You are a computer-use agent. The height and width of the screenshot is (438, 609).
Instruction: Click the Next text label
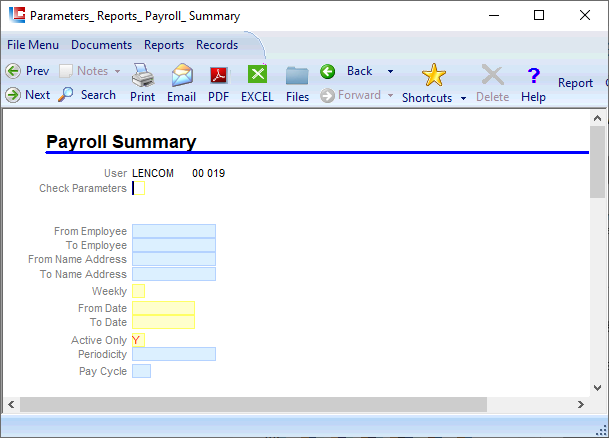click(38, 95)
